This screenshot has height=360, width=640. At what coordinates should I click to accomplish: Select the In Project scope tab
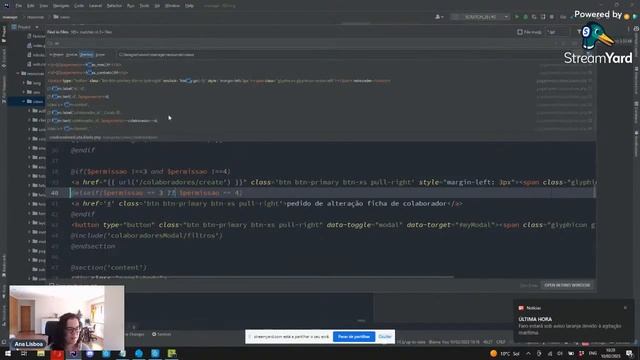(56, 54)
